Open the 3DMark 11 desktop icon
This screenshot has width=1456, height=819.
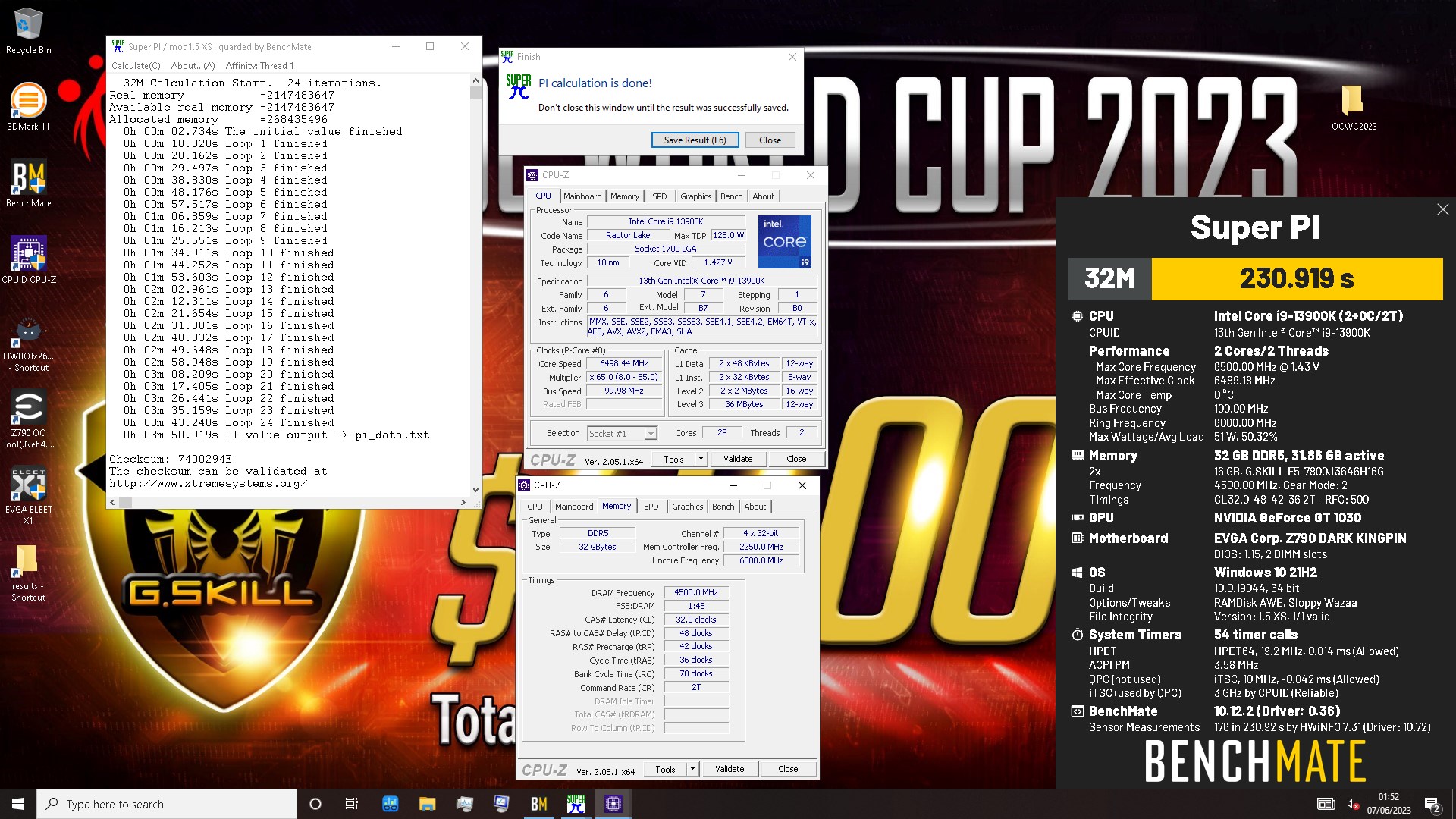[28, 106]
